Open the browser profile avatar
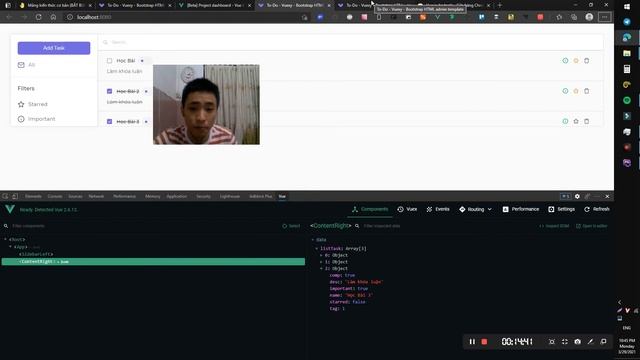 pyautogui.click(x=589, y=17)
